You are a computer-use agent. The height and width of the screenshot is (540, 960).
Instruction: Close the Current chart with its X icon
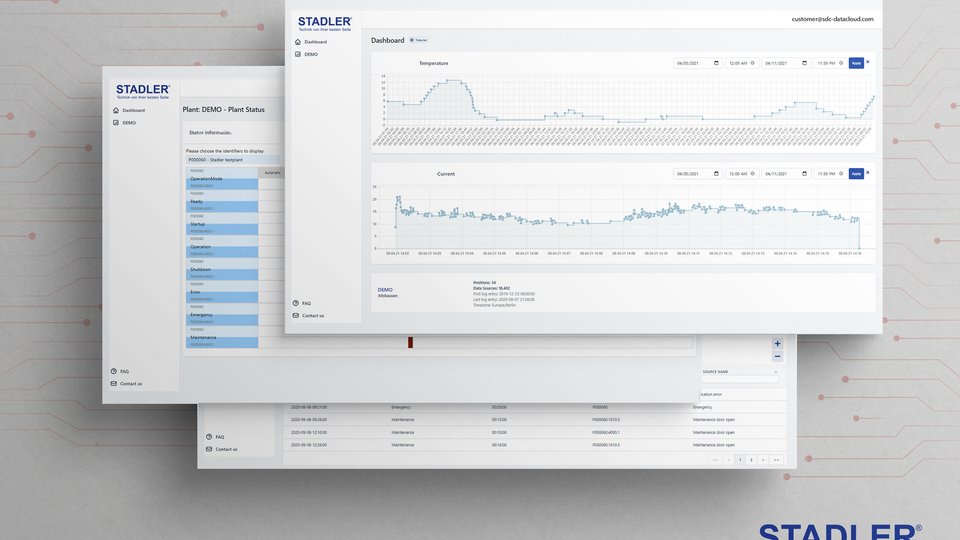click(868, 173)
